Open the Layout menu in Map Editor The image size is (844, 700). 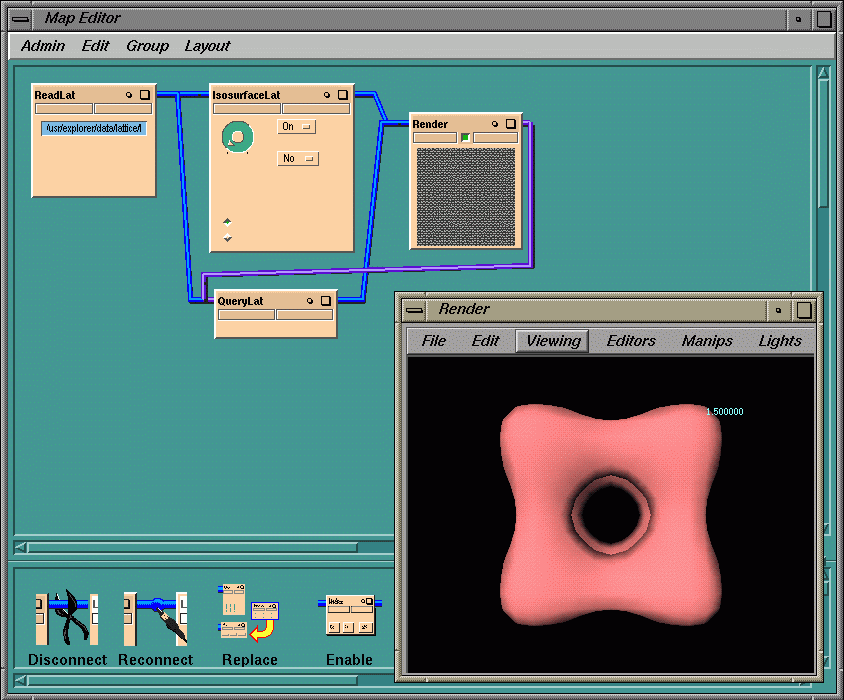point(207,46)
